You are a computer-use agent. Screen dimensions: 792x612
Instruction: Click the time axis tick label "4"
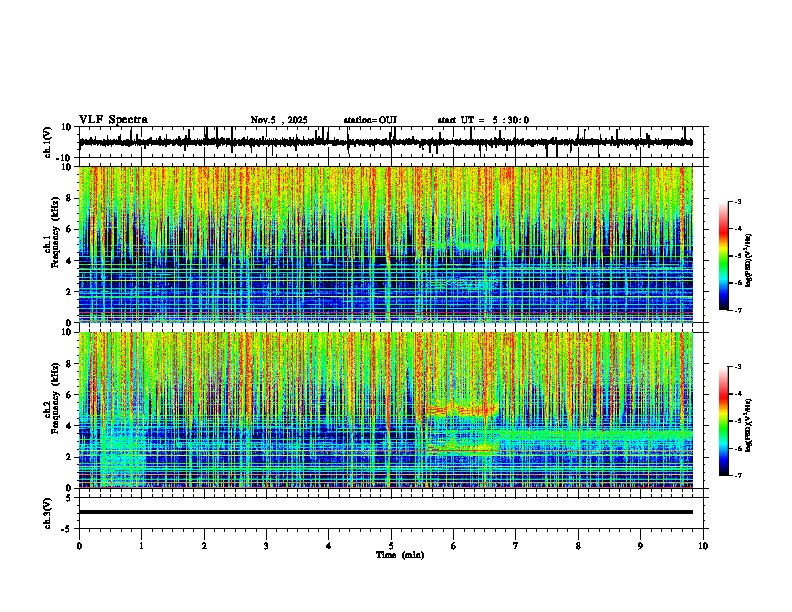[329, 546]
